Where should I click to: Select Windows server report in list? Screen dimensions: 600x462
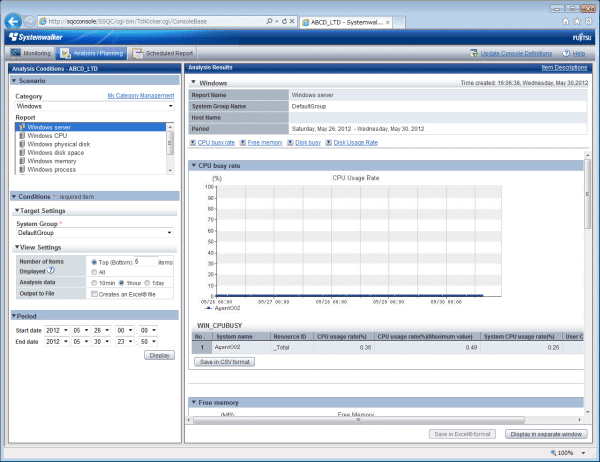(91, 127)
